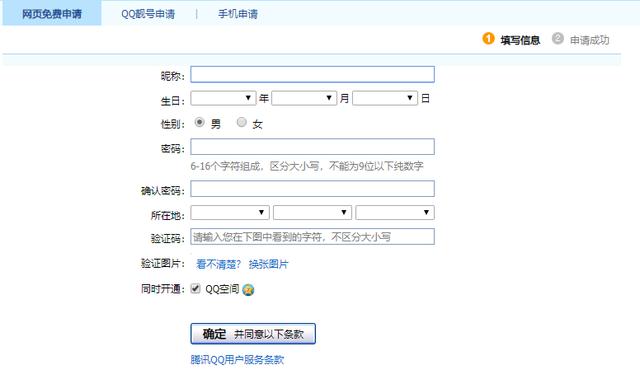Click the 换张图片 link
The height and width of the screenshot is (379, 640).
click(x=268, y=264)
